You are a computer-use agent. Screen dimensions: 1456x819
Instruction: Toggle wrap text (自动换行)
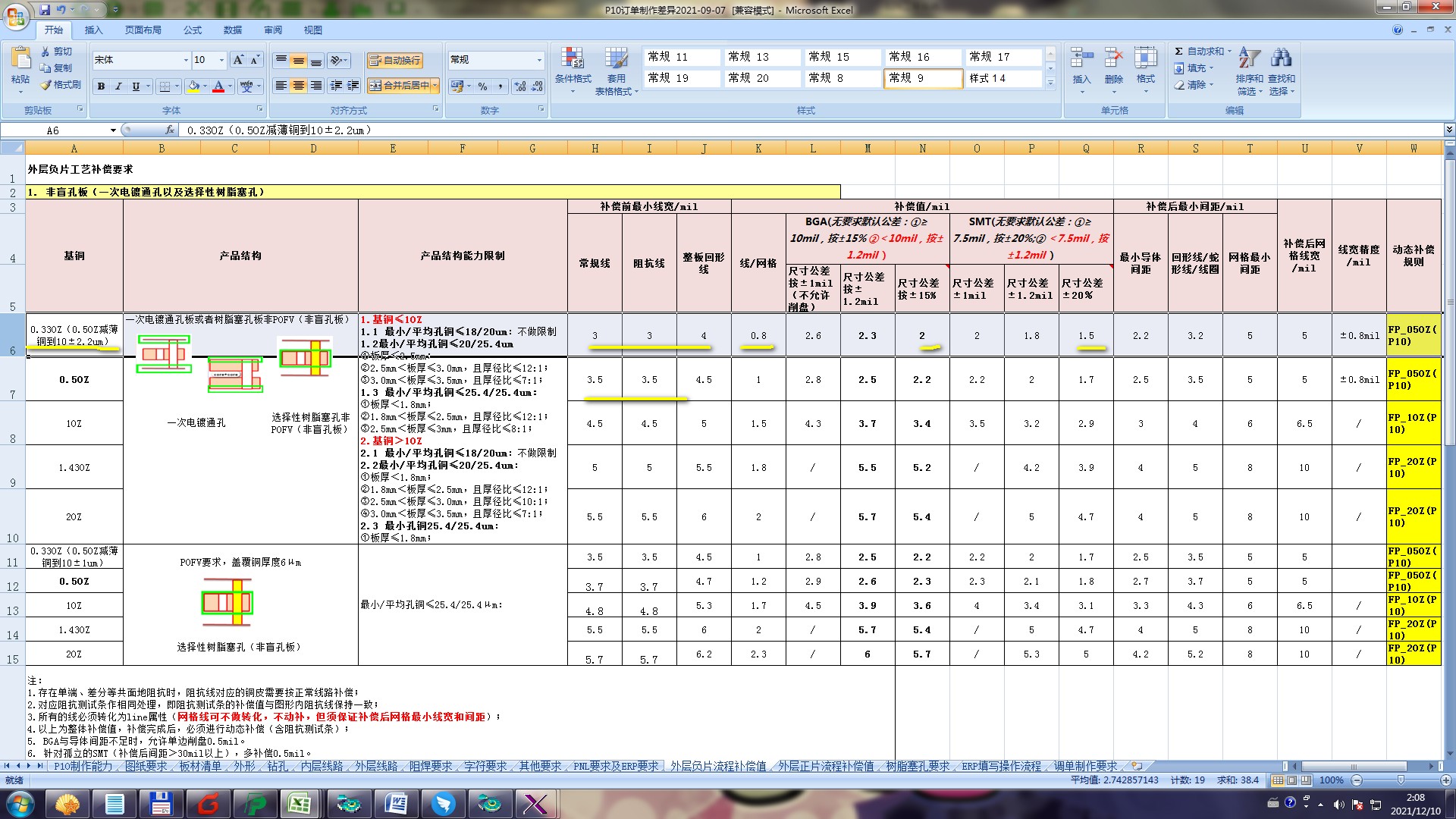[394, 61]
